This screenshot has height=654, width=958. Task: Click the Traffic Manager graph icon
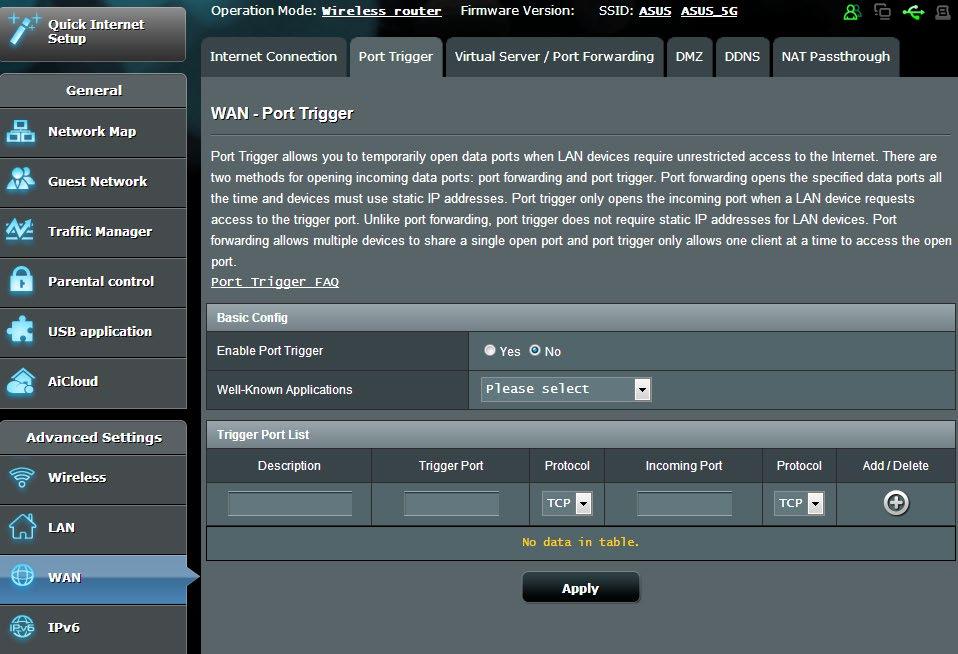[20, 230]
